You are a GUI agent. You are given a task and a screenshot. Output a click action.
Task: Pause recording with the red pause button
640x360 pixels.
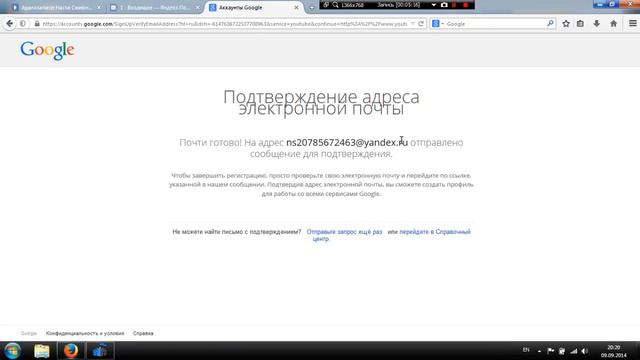(454, 5)
